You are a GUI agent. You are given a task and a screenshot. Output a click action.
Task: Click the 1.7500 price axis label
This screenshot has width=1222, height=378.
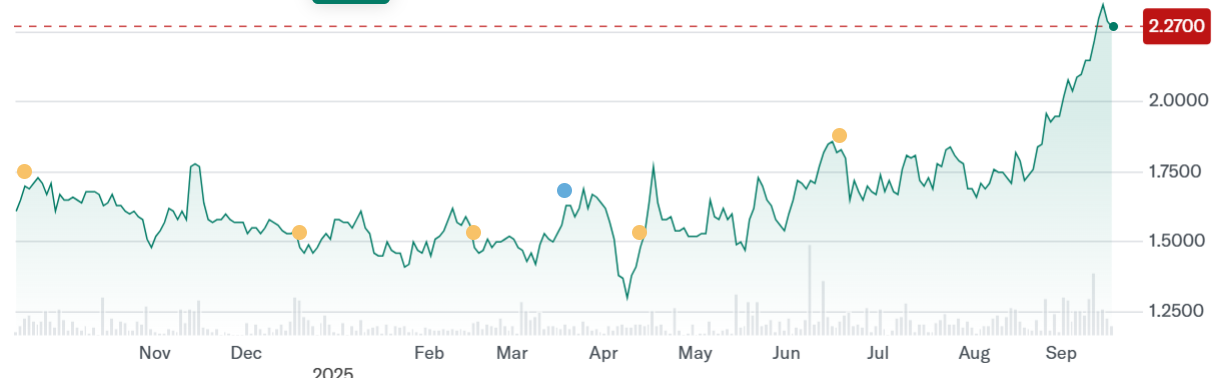pos(1178,172)
